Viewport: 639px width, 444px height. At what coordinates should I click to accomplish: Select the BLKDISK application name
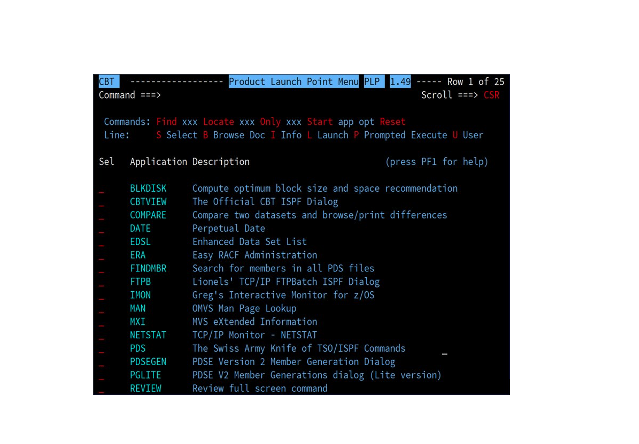tap(148, 189)
